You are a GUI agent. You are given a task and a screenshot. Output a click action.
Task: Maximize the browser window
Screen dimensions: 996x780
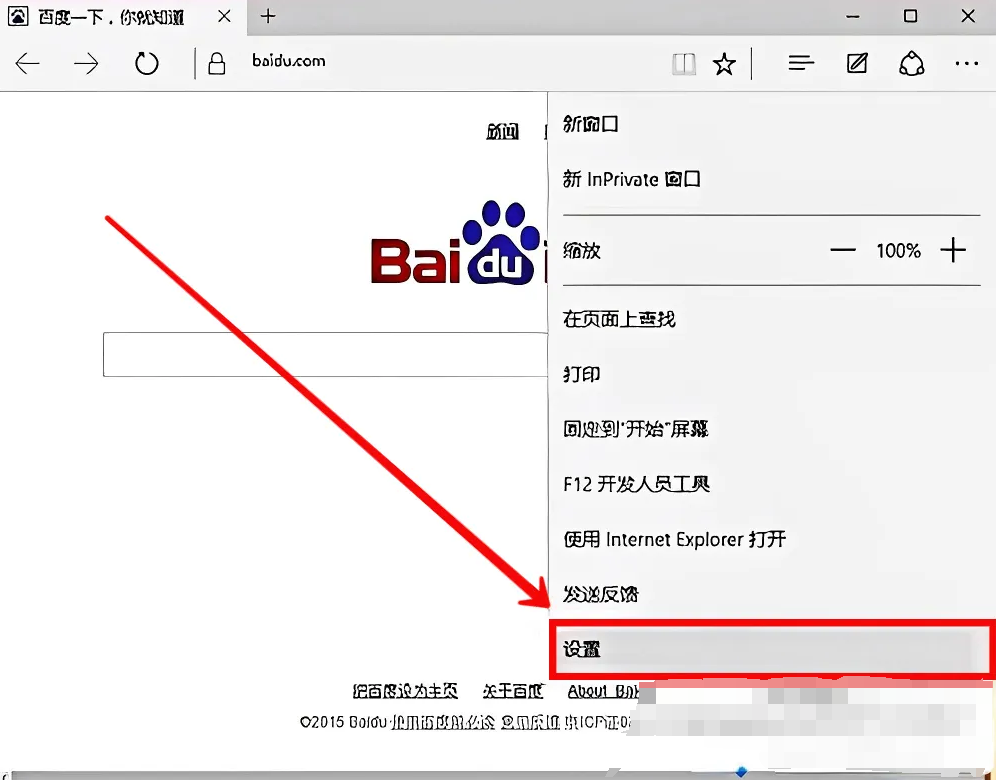pyautogui.click(x=910, y=16)
